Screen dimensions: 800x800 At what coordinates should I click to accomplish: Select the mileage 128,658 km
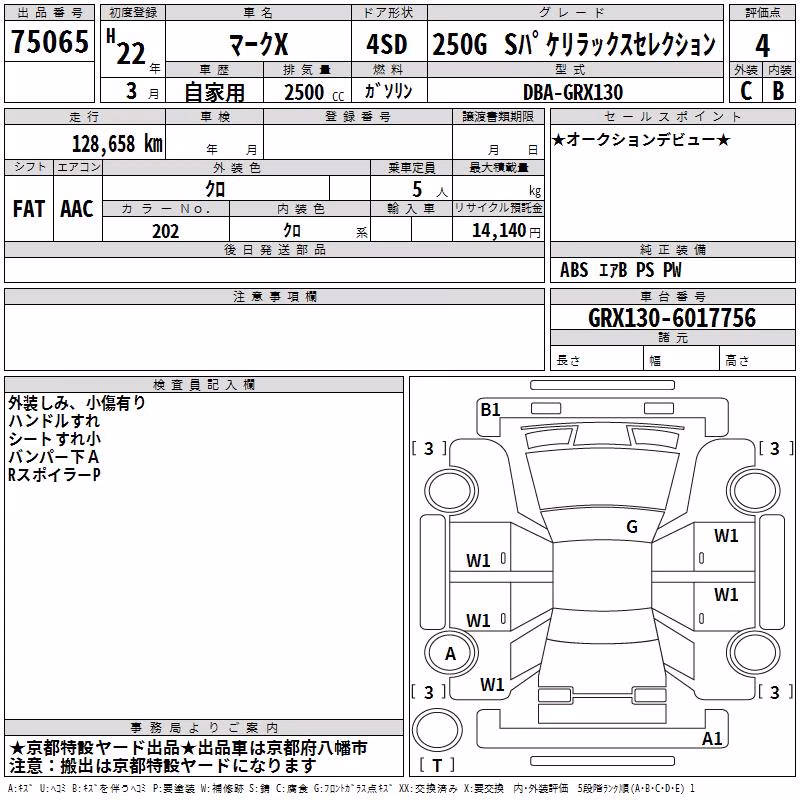tap(117, 144)
